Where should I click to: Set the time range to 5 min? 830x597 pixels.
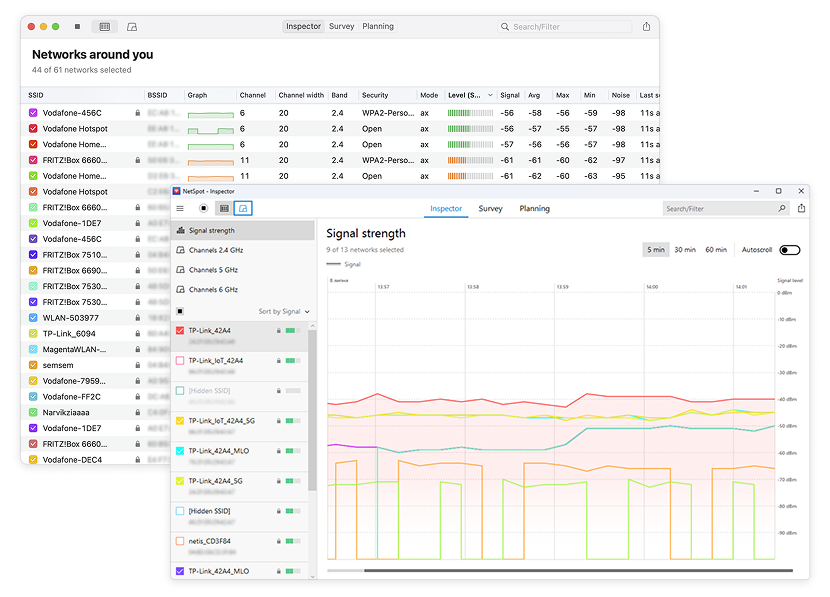[656, 250]
